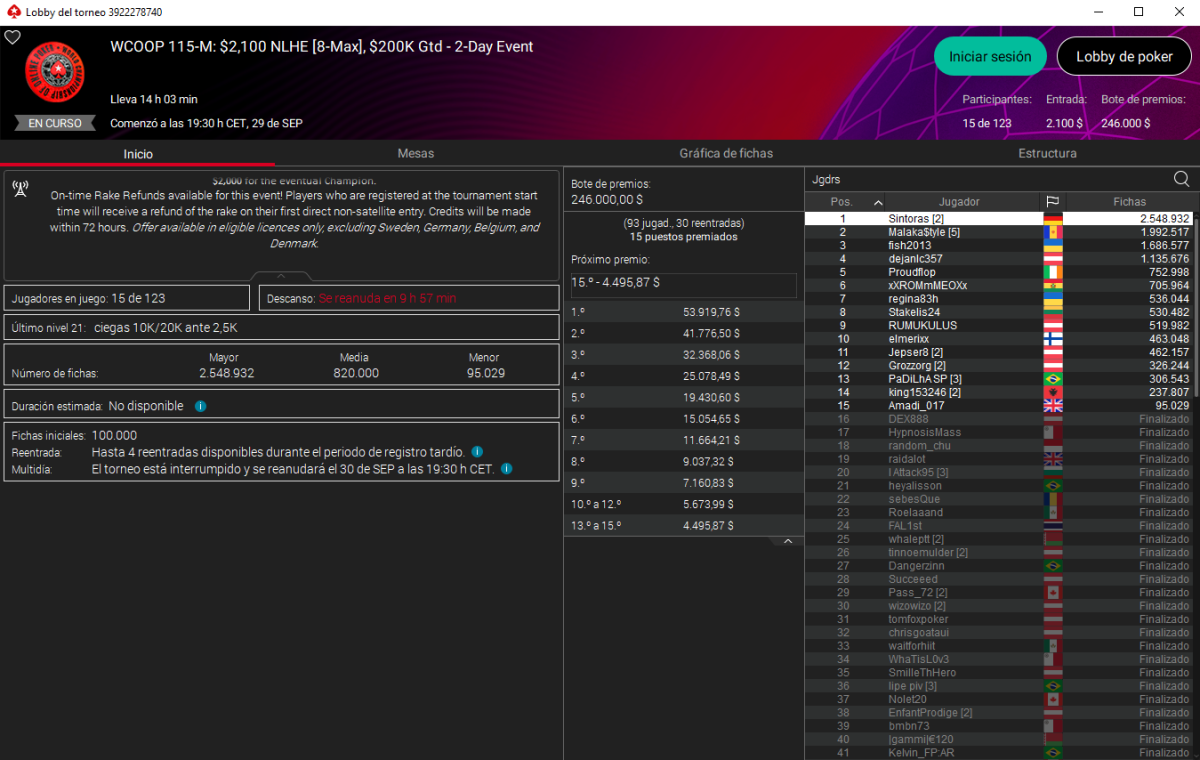The height and width of the screenshot is (760, 1200).
Task: Click UK flag beside raidalot
Action: pos(1052,459)
